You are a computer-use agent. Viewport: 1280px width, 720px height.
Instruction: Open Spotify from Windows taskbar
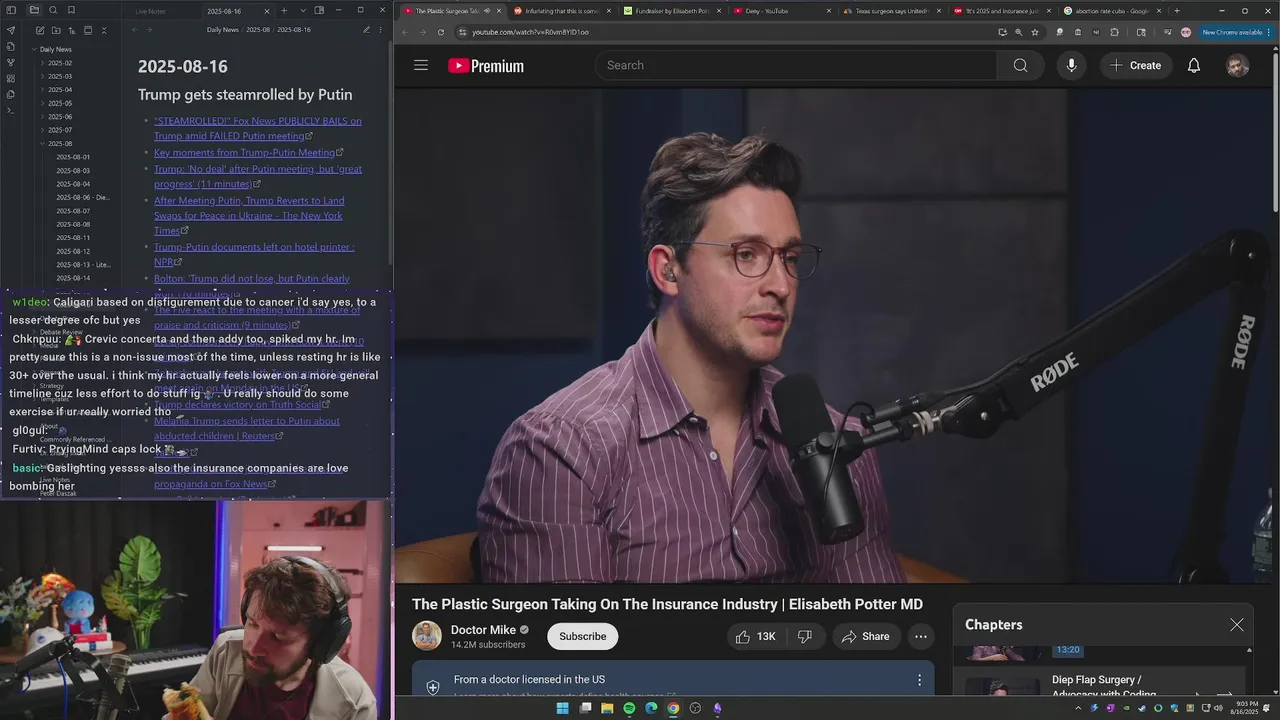coord(629,708)
